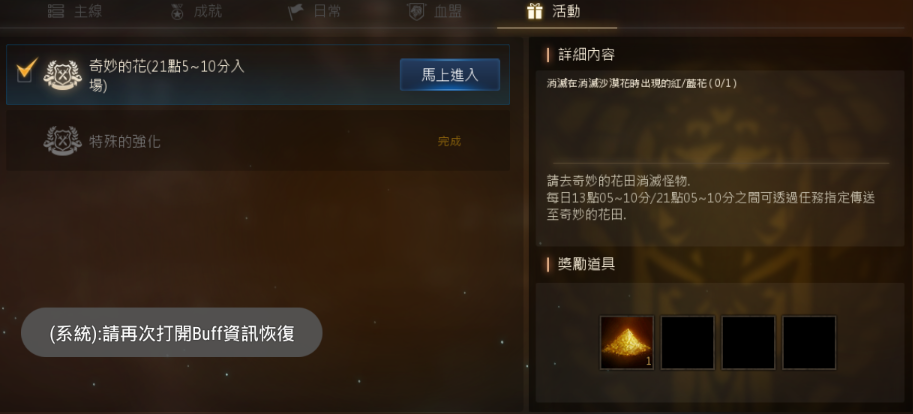This screenshot has width=913, height=414.
Task: Click the 成就 medal icon
Action: (178, 11)
